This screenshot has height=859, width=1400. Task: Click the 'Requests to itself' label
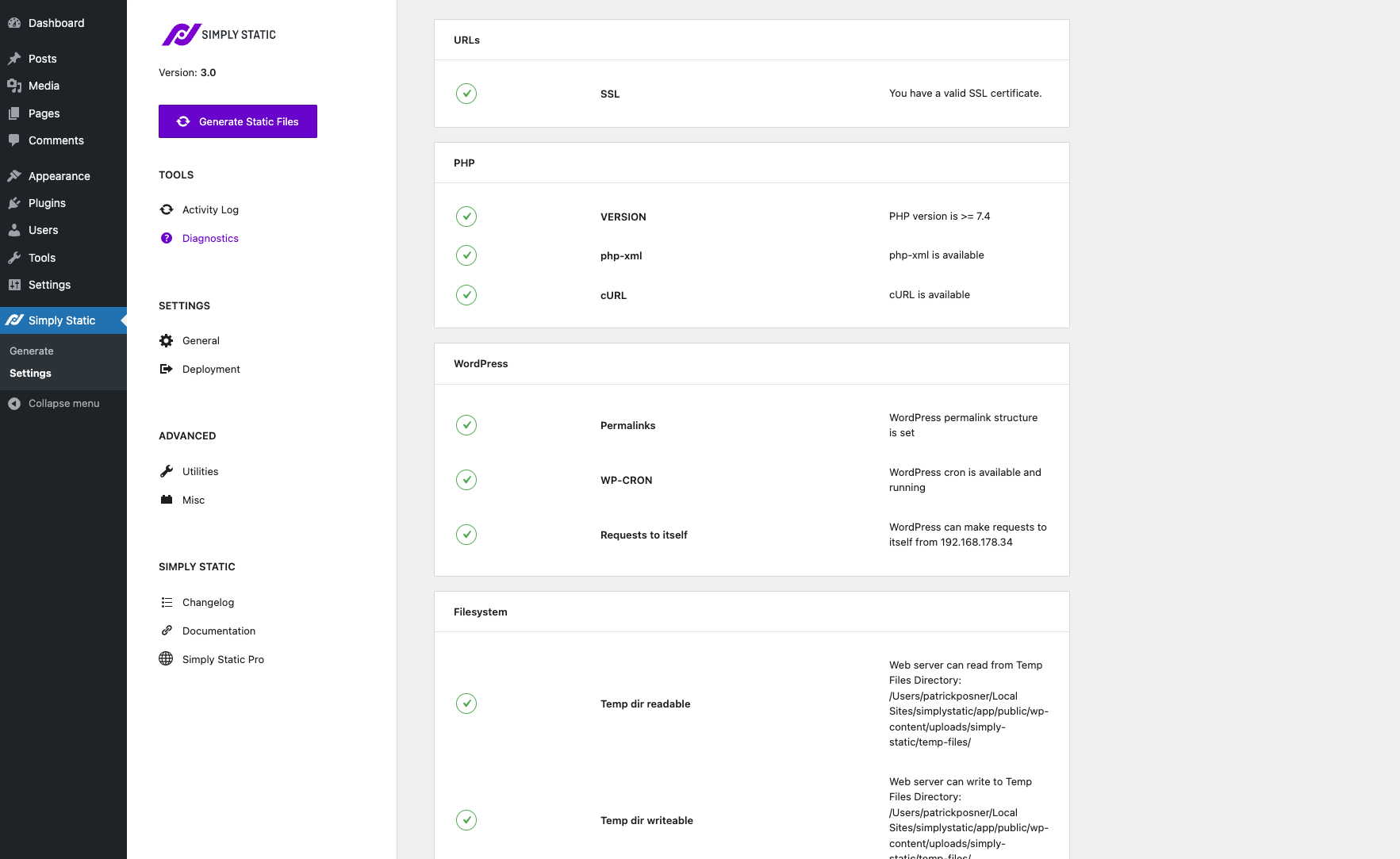coord(643,535)
